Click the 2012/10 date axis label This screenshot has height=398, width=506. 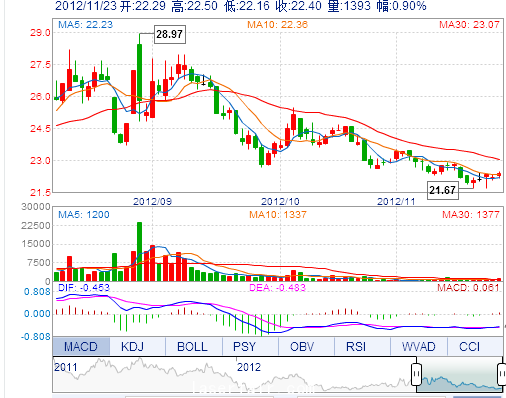click(x=280, y=201)
